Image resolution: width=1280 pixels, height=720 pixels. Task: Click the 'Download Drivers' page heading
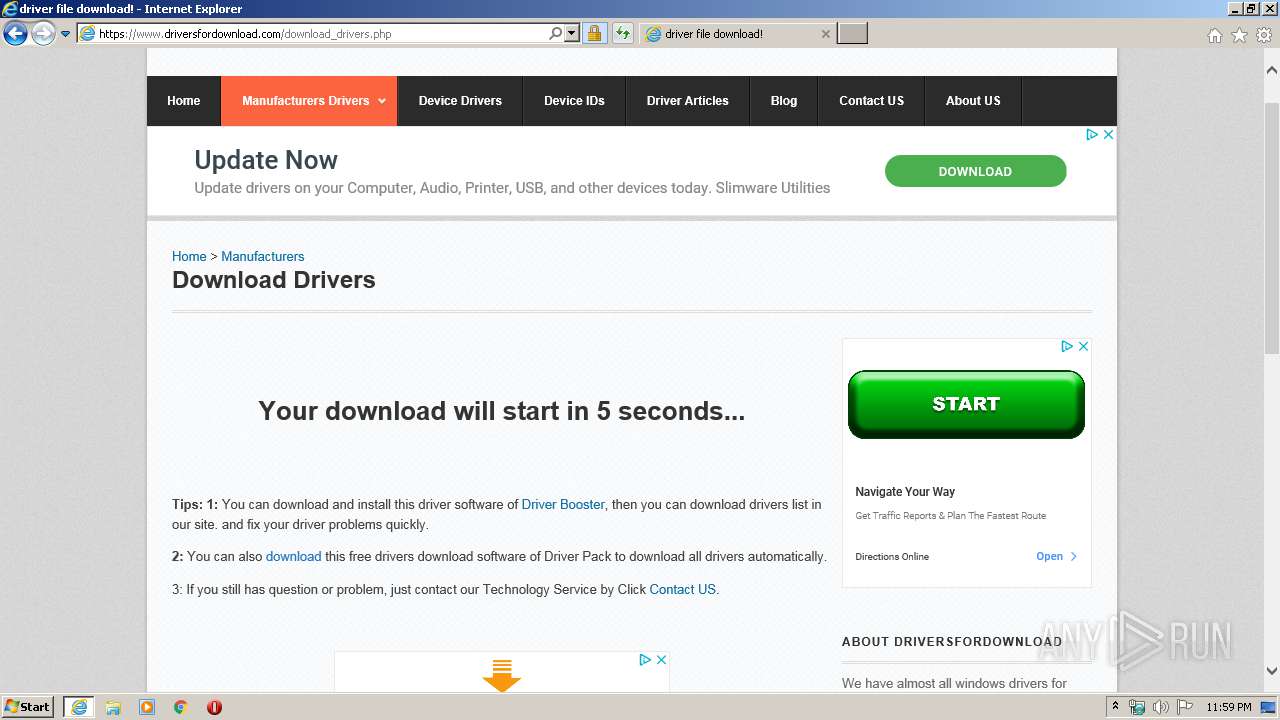pyautogui.click(x=274, y=280)
